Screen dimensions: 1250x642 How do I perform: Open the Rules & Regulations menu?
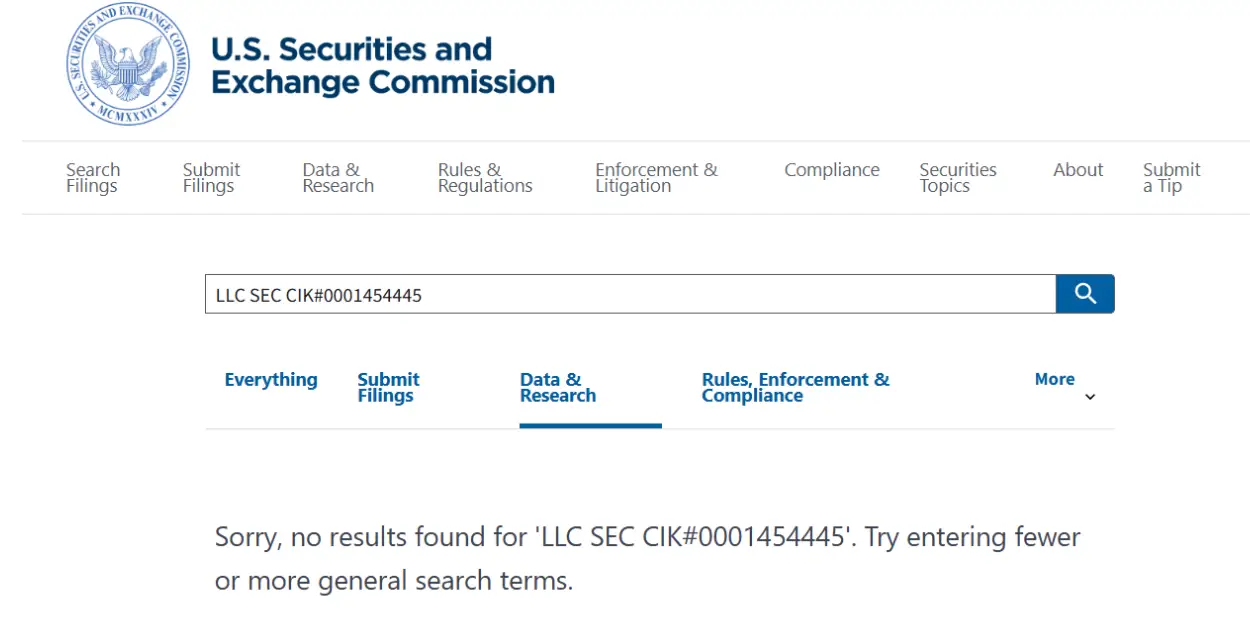coord(485,178)
